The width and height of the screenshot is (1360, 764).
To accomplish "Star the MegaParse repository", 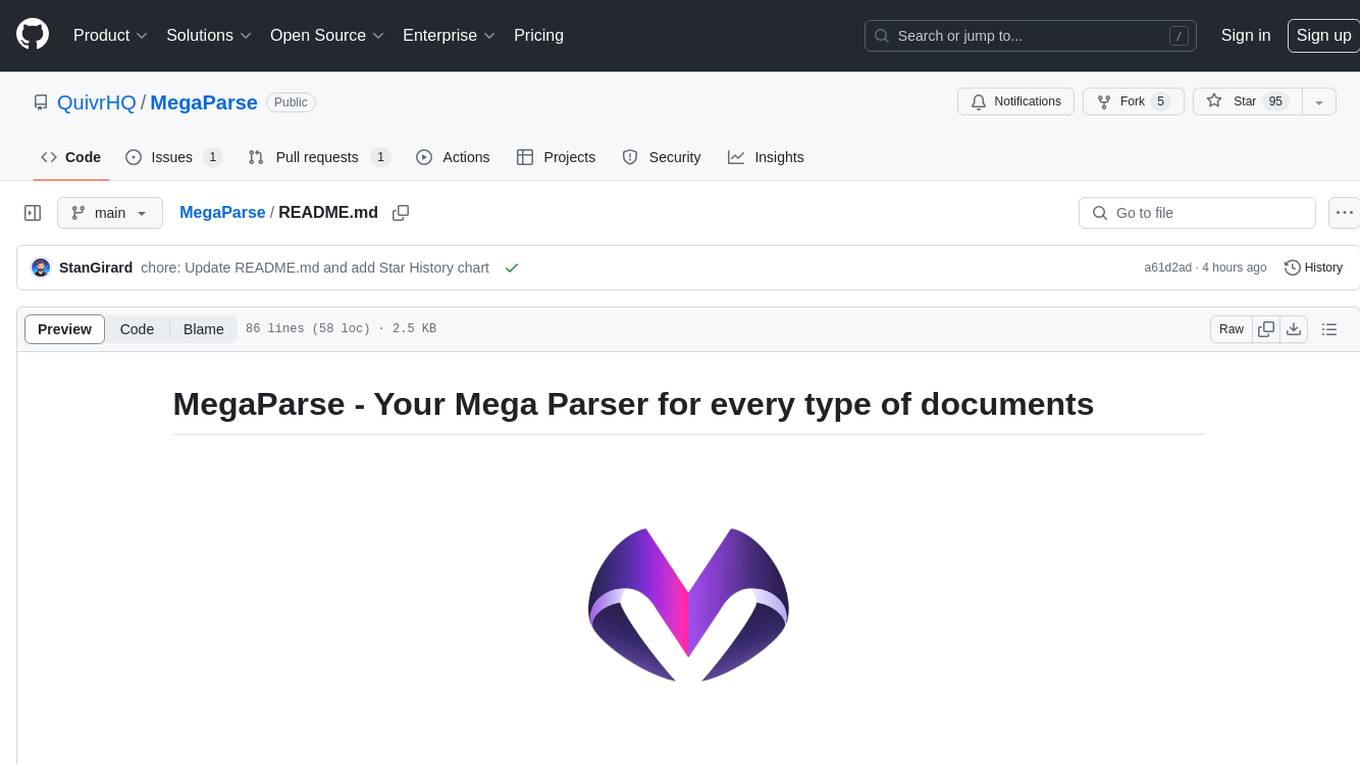I will [1247, 102].
